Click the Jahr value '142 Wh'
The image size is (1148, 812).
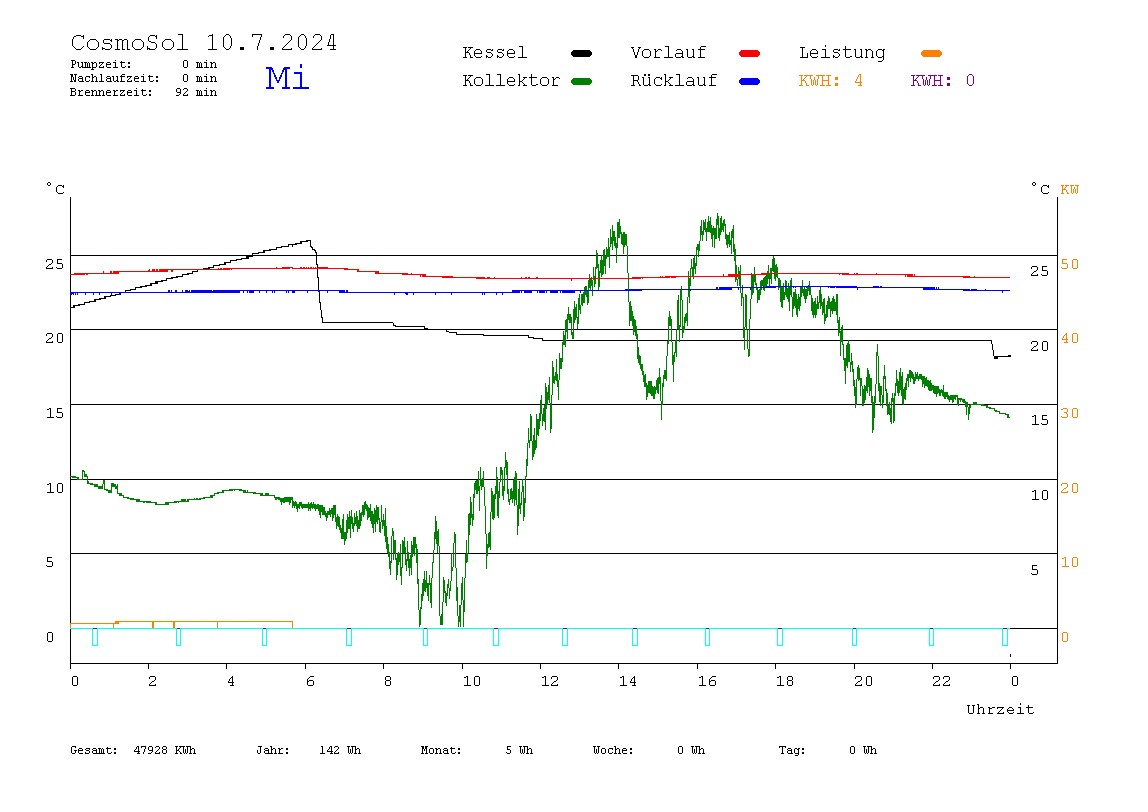[x=340, y=750]
